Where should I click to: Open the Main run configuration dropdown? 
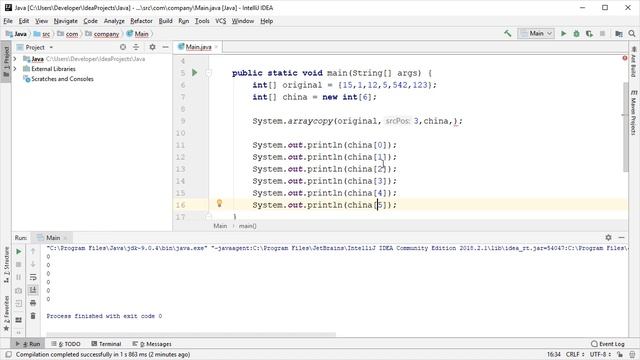(536, 33)
